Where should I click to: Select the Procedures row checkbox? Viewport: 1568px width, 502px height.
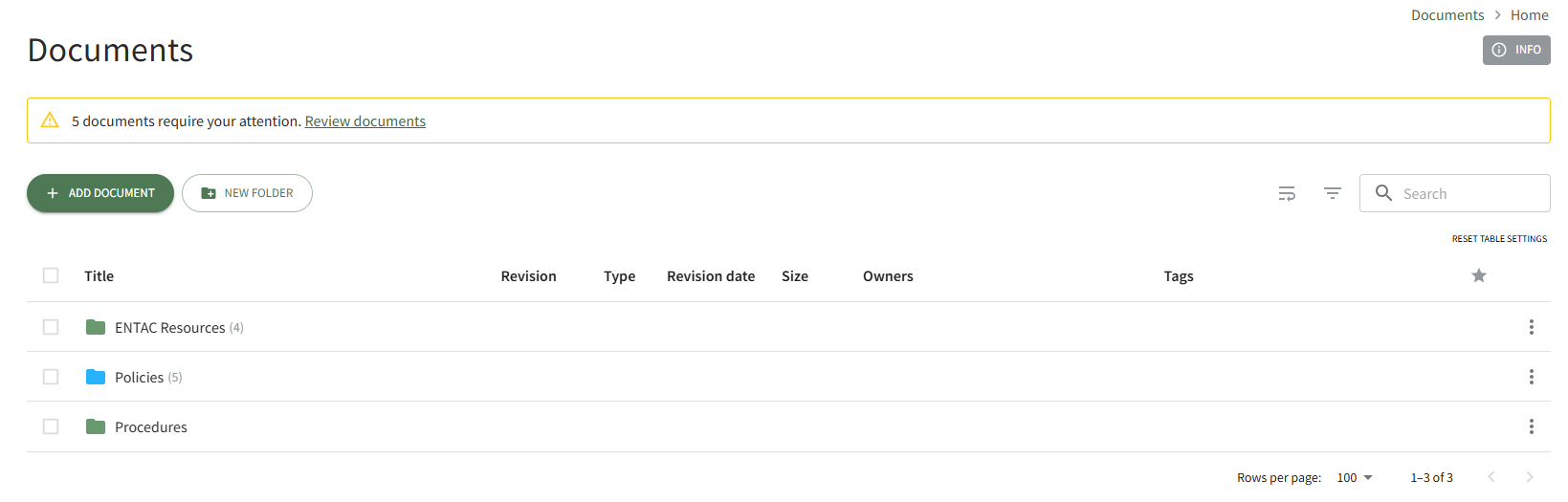pos(51,426)
